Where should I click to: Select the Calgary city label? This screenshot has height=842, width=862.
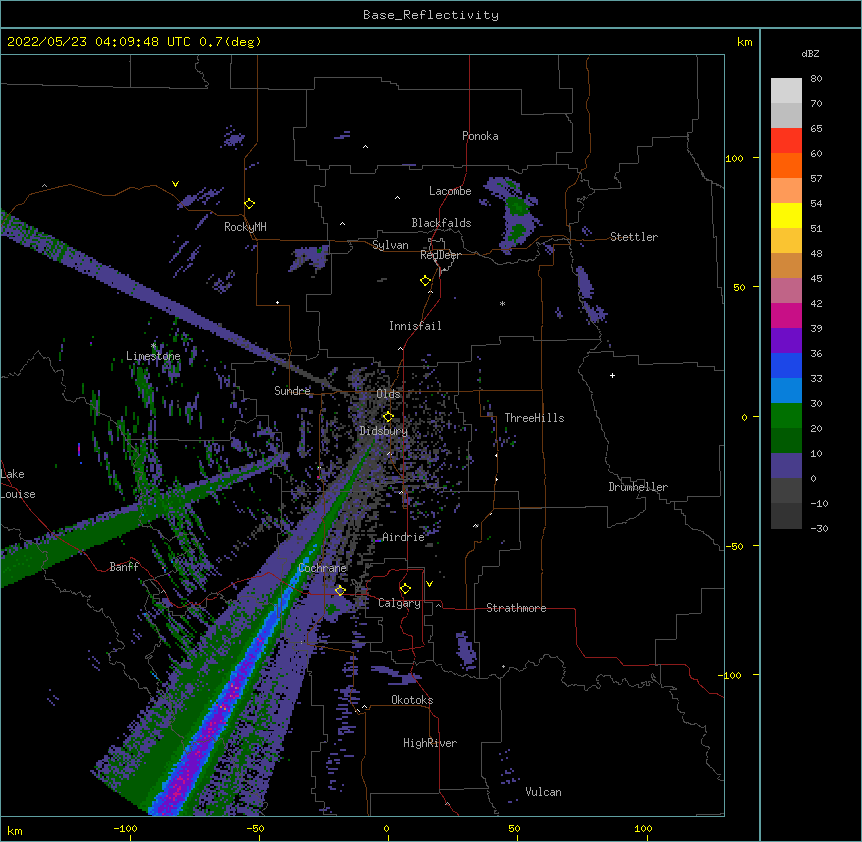point(399,603)
